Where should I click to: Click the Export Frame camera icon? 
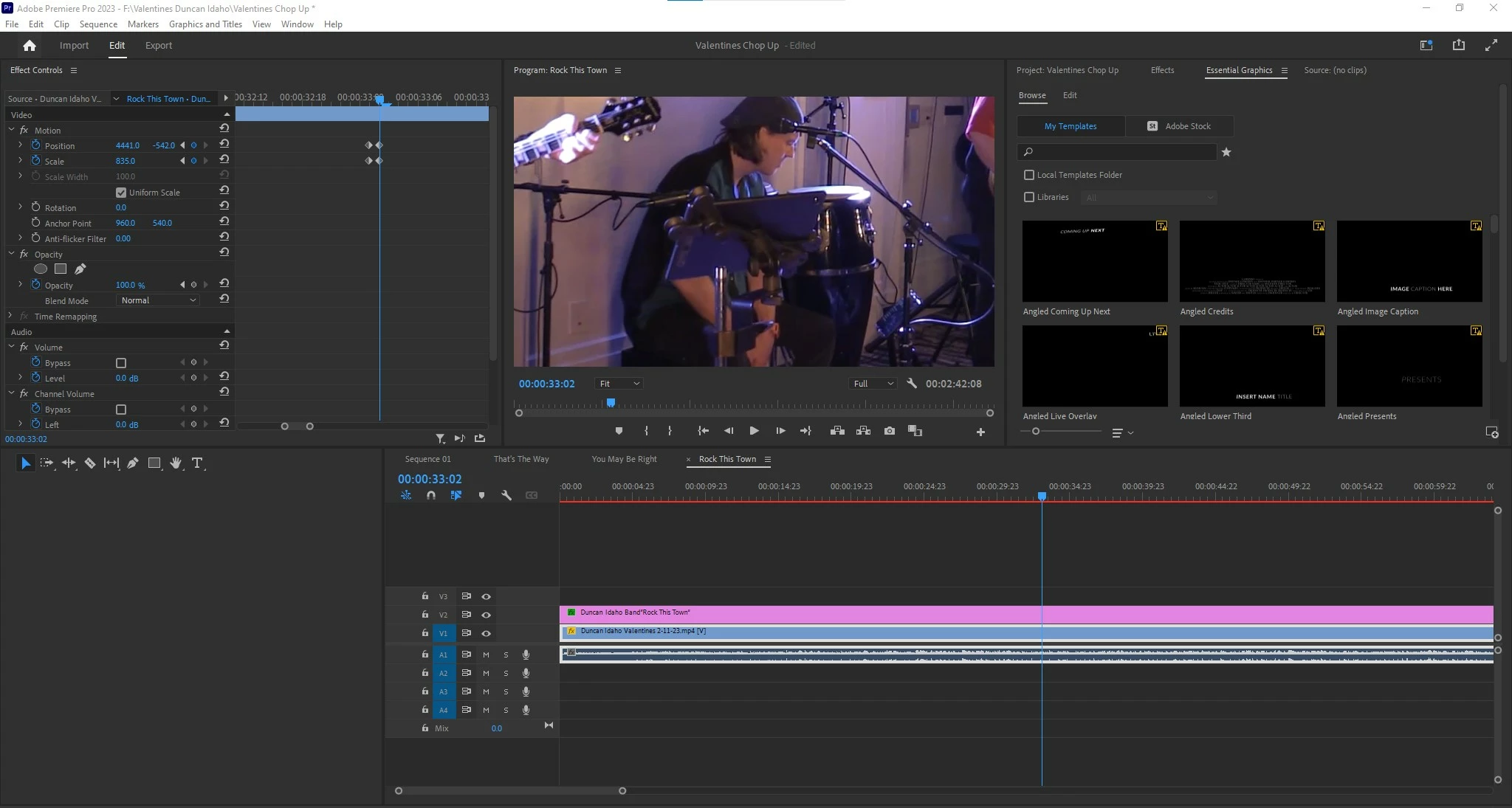(x=889, y=431)
